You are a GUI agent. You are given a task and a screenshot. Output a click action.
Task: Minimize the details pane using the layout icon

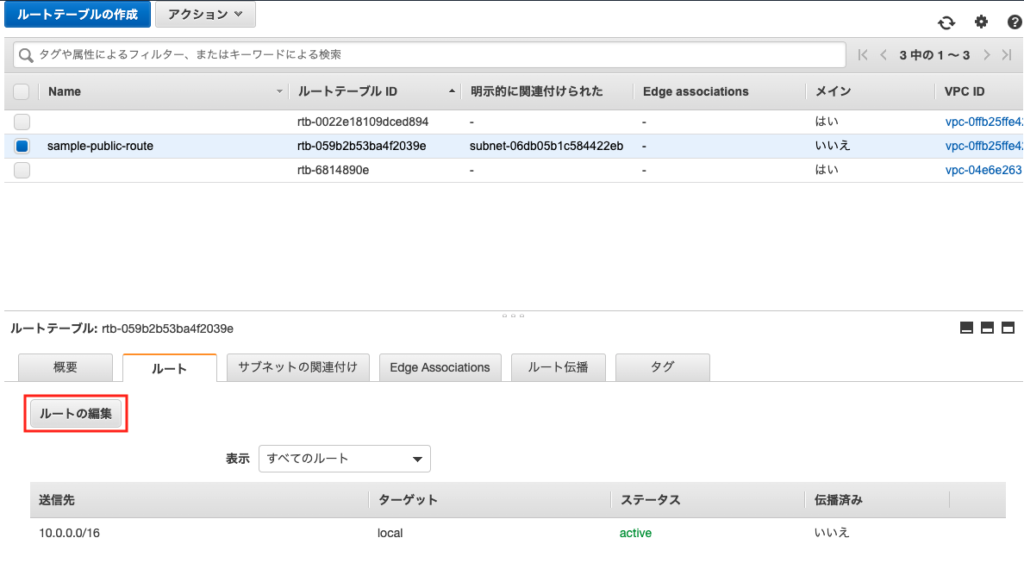[966, 327]
